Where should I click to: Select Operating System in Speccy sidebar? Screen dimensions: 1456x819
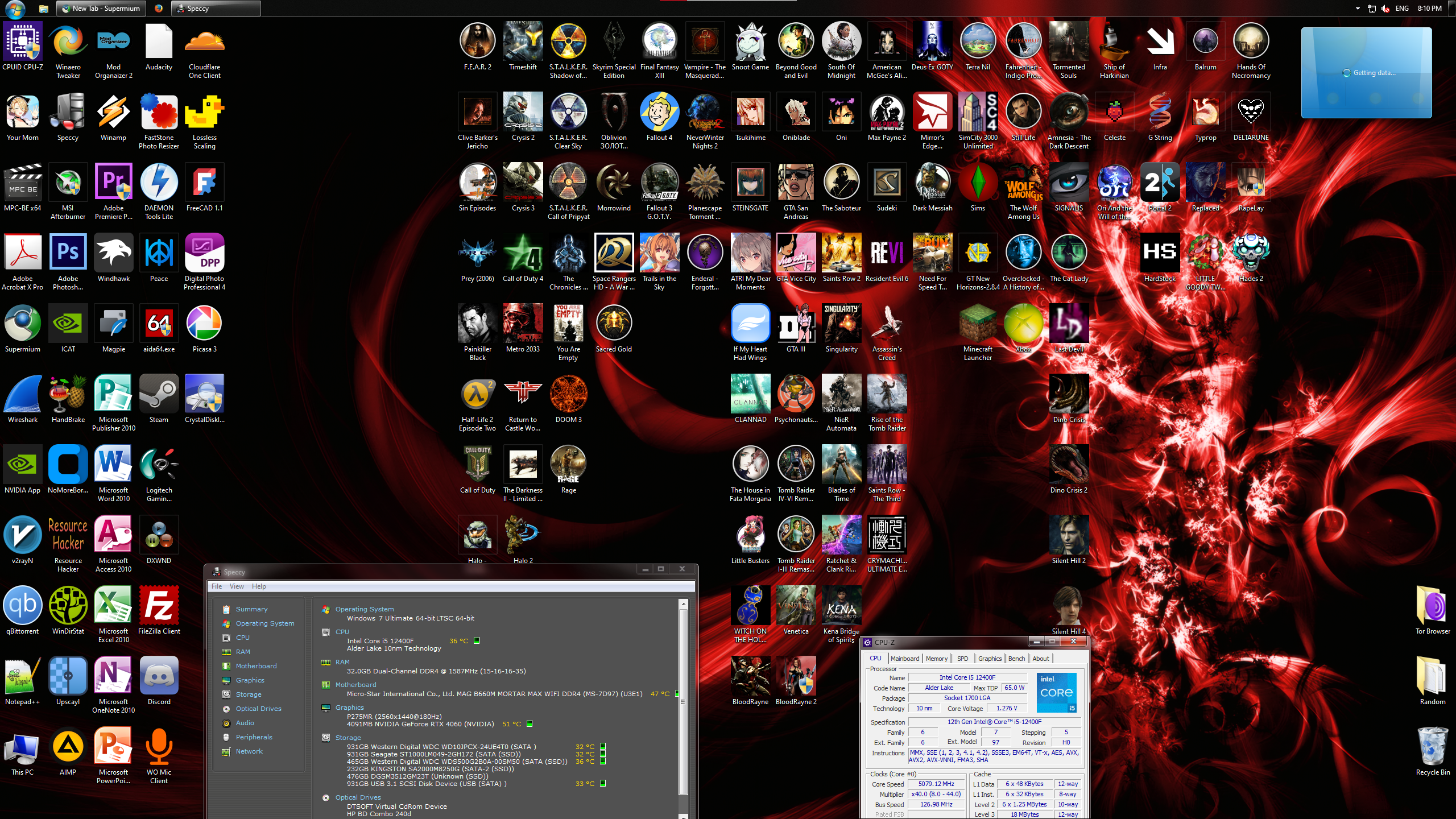[265, 623]
